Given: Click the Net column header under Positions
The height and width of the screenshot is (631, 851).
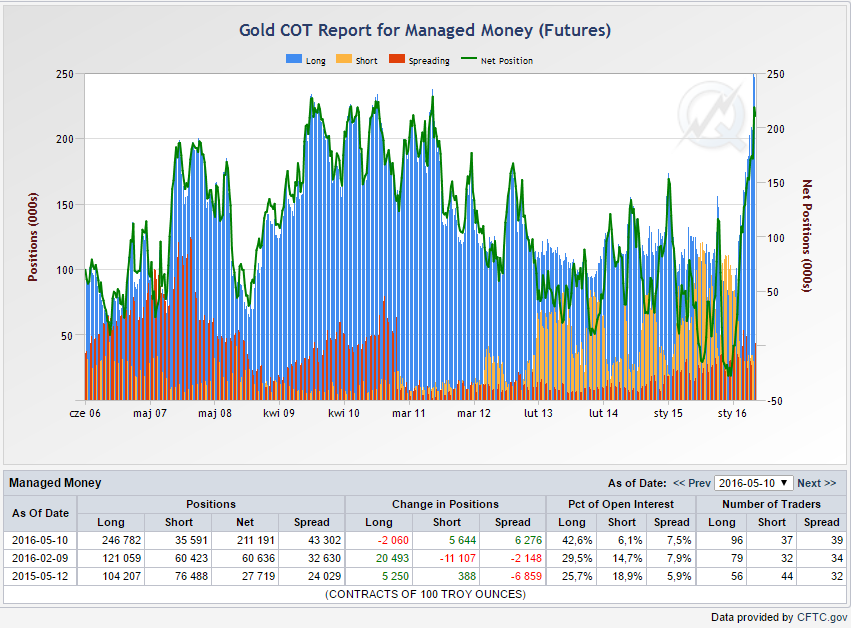Looking at the screenshot, I should [x=244, y=522].
